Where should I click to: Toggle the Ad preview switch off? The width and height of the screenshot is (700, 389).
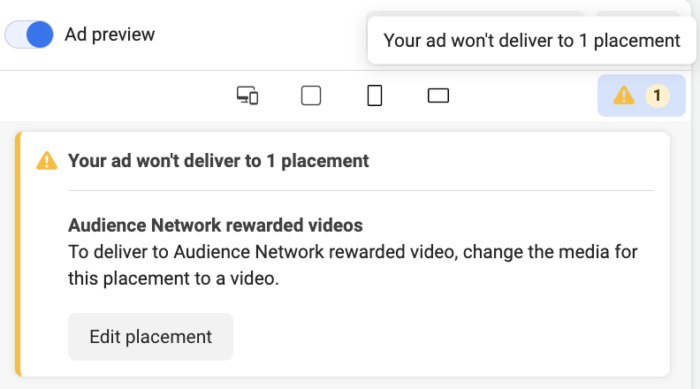[29, 34]
